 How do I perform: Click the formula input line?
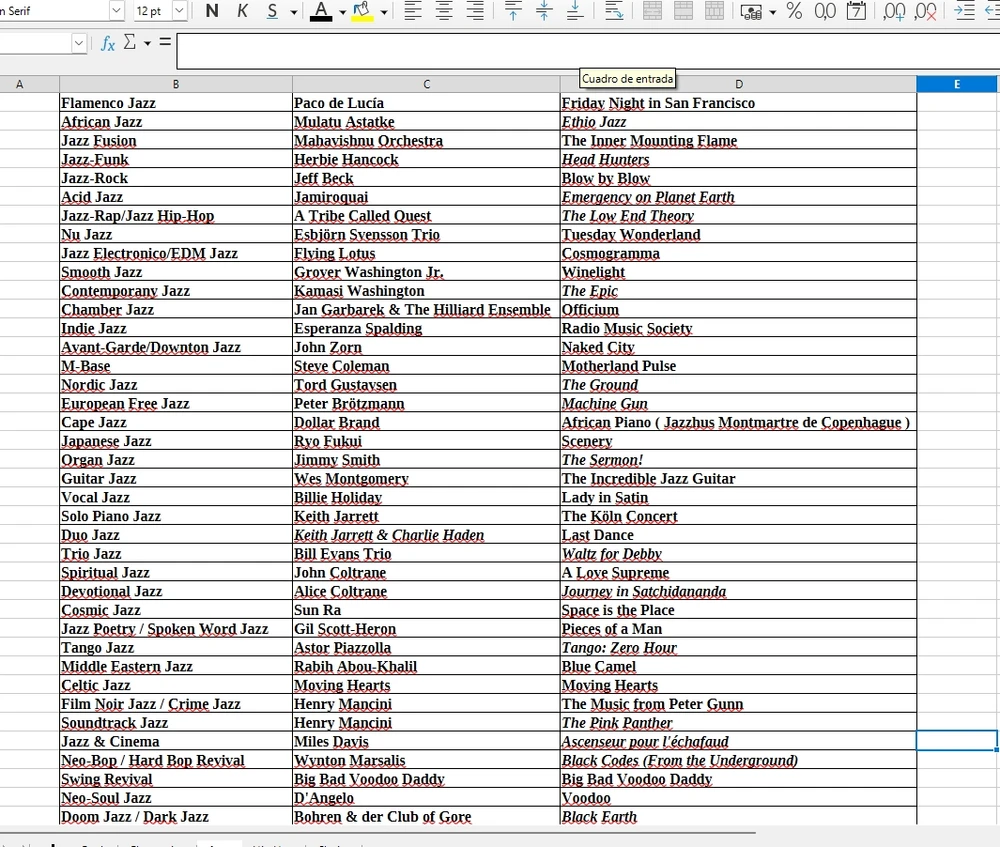coord(588,51)
